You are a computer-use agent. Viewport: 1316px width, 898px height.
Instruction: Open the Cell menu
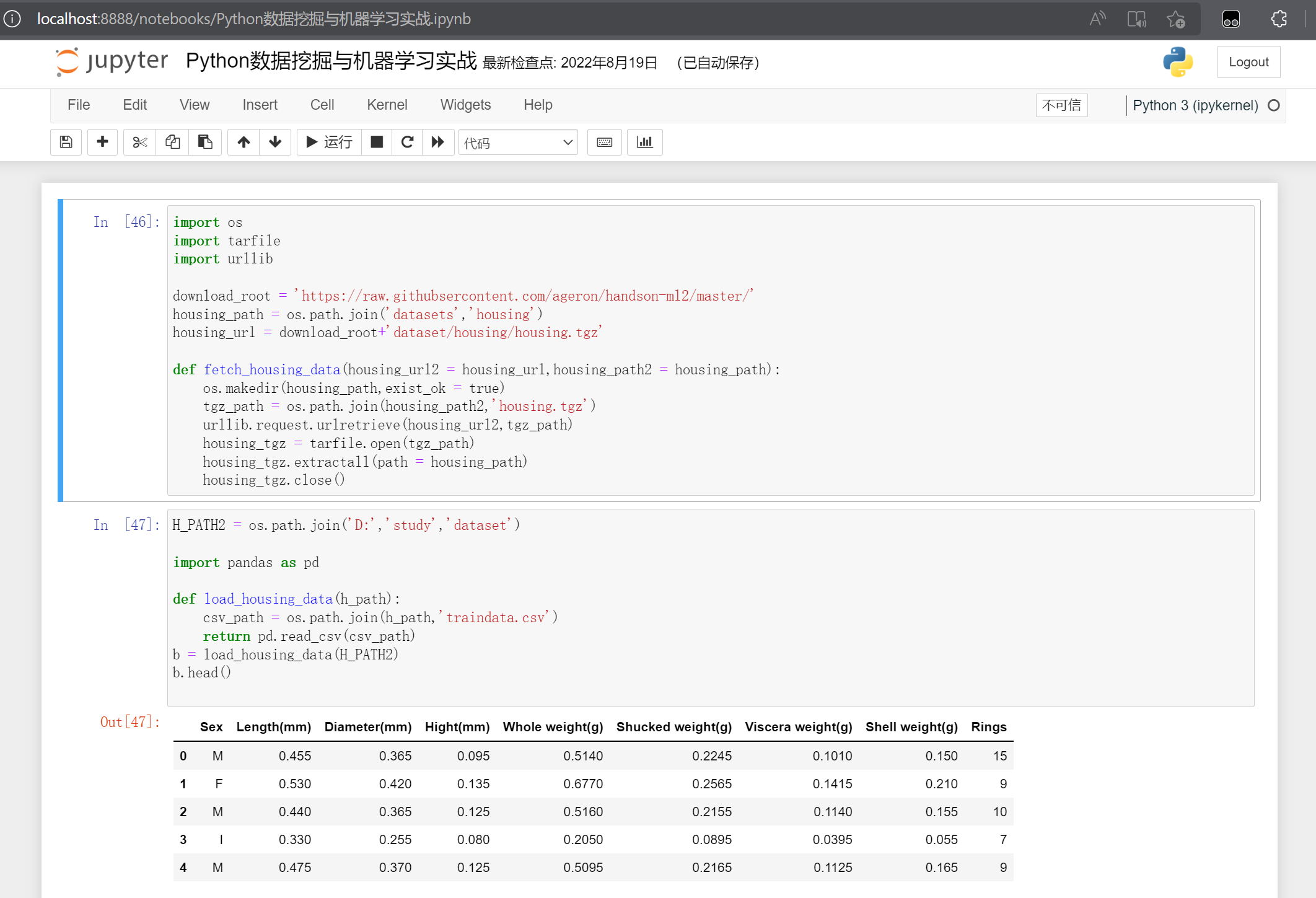(322, 105)
